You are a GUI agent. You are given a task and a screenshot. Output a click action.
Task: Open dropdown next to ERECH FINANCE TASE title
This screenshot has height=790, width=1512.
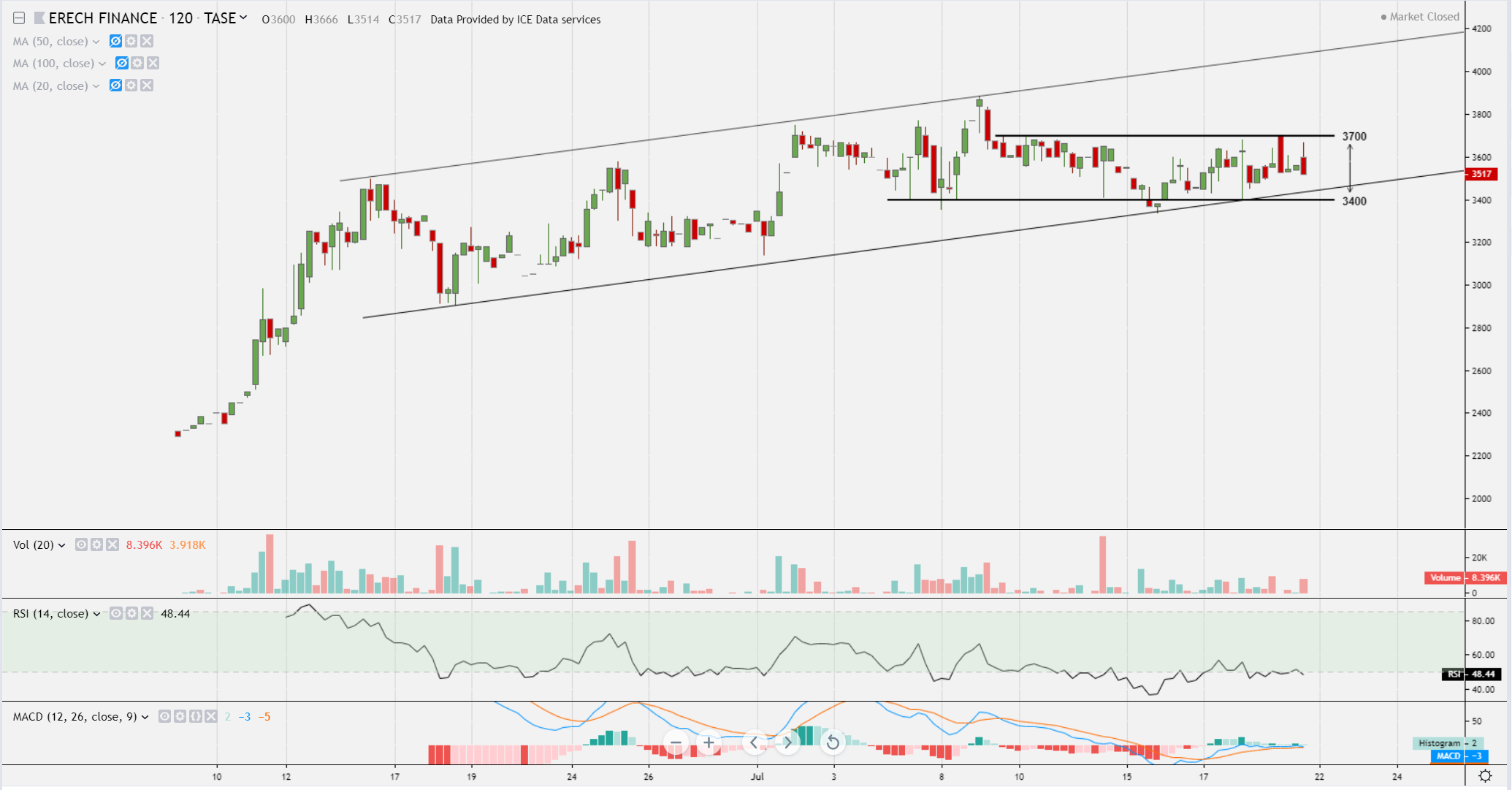243,18
